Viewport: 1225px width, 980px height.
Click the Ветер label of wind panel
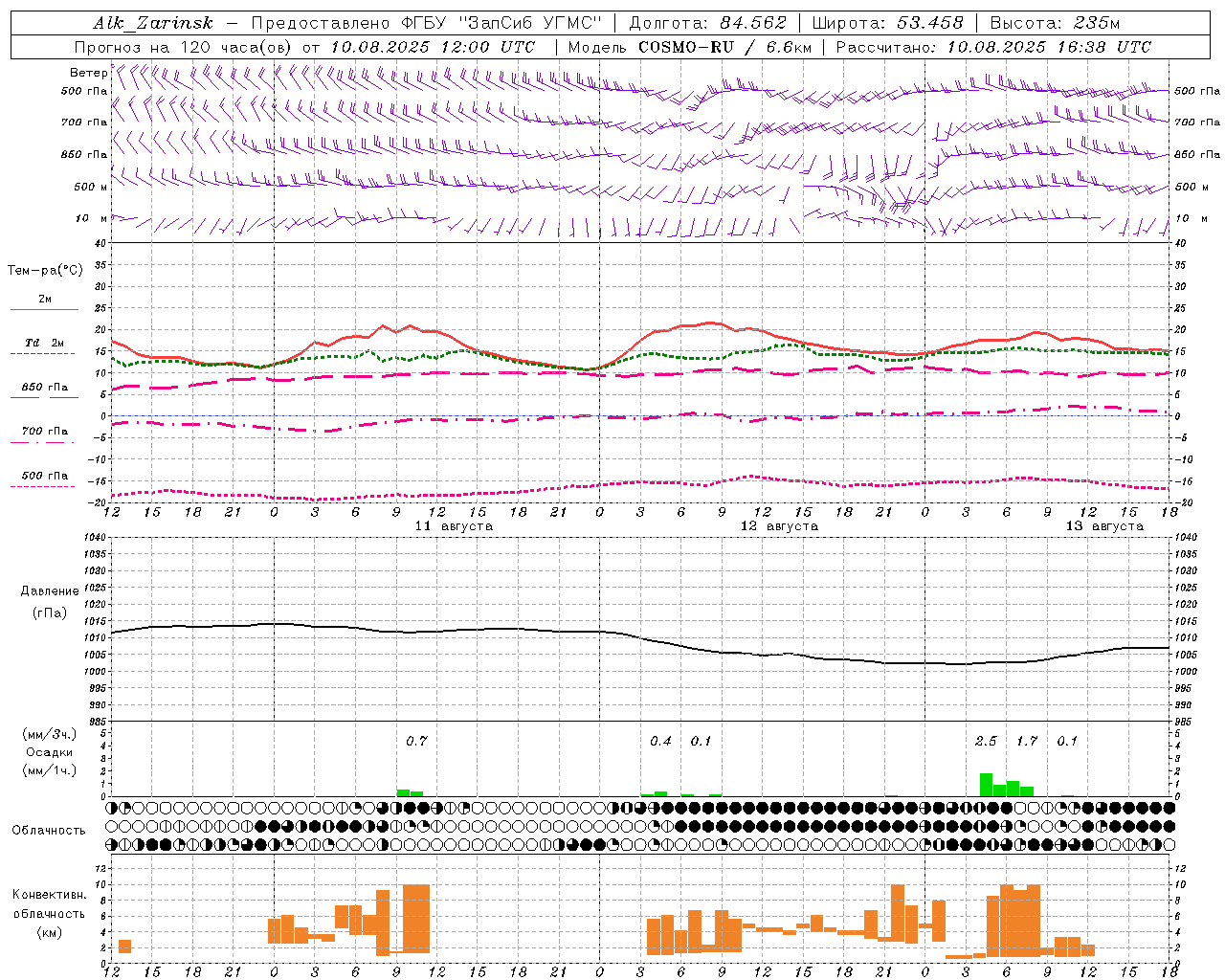tap(88, 73)
